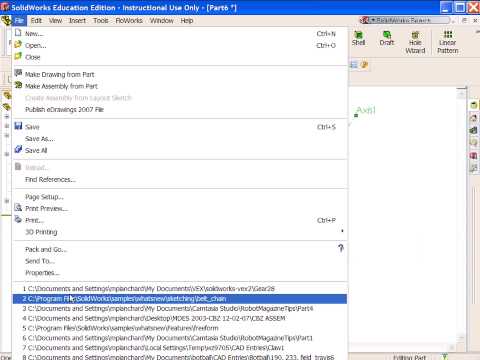The width and height of the screenshot is (480, 360).
Task: Click the Make Drawing icon
Action: click(18, 73)
